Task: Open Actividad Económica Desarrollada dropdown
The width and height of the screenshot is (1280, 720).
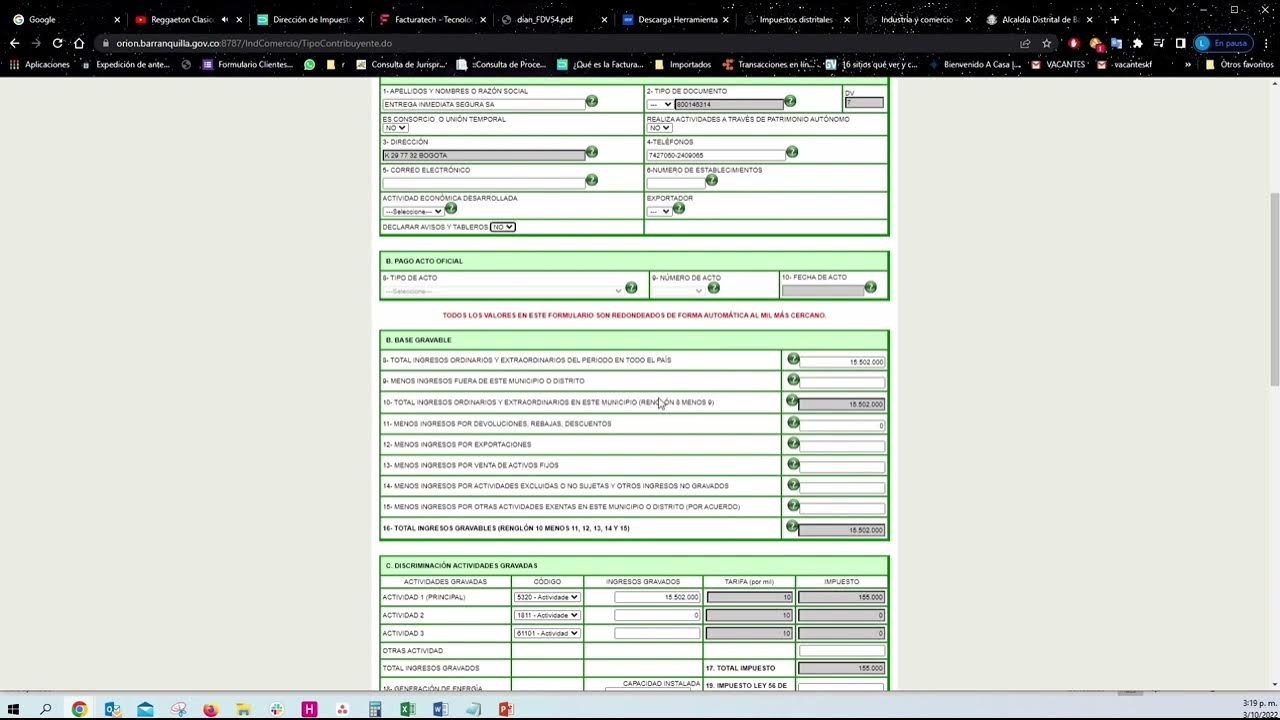Action: tap(412, 211)
